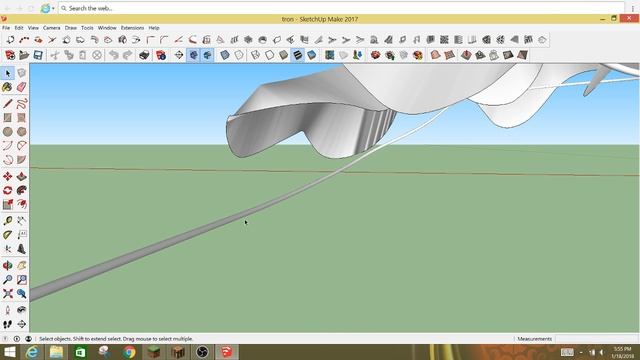This screenshot has height=360, width=640.
Task: Activate the Move tool
Action: click(8, 176)
